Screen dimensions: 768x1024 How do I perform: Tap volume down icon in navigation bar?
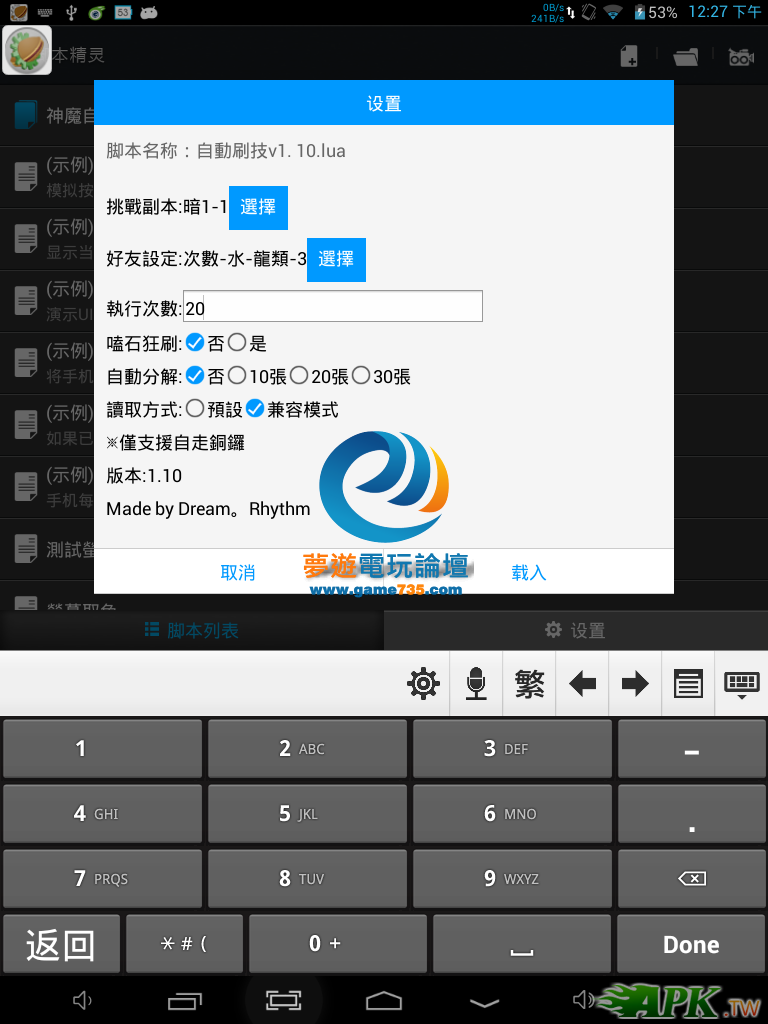tap(82, 1000)
